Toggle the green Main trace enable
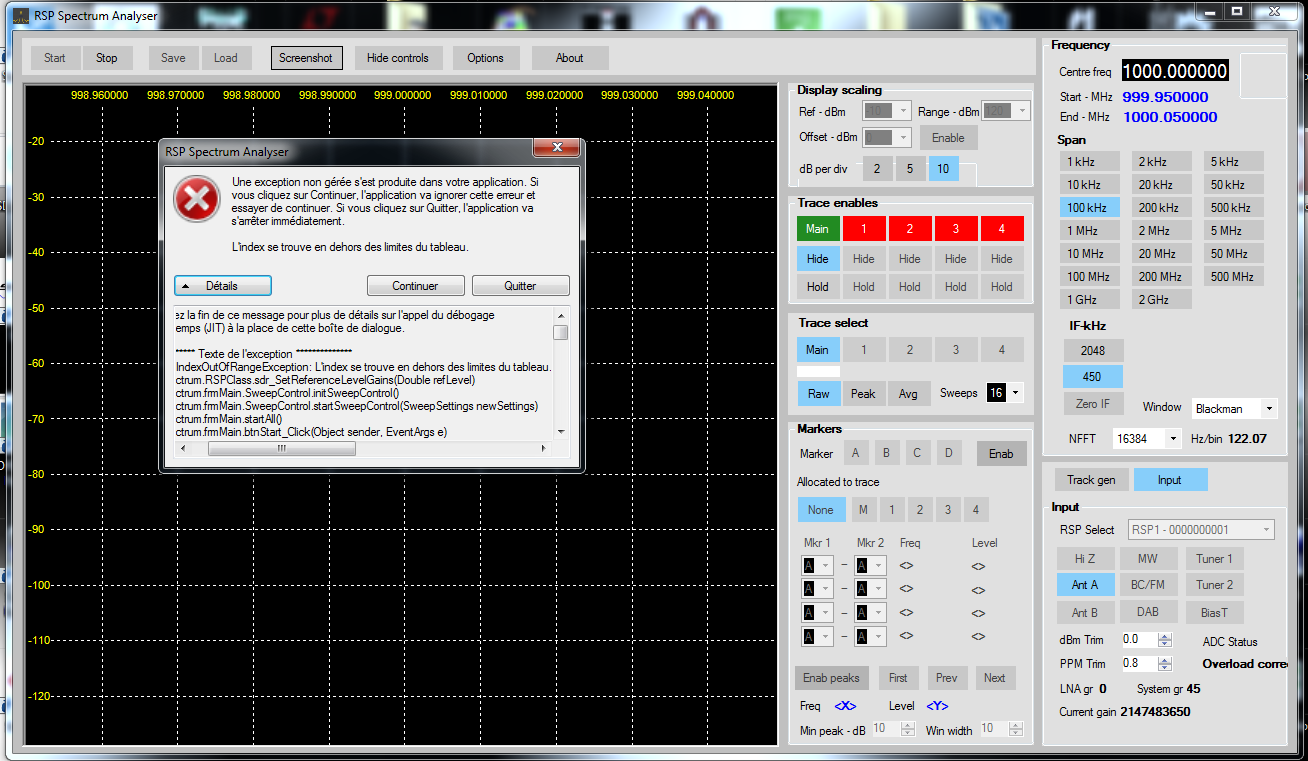 (818, 229)
